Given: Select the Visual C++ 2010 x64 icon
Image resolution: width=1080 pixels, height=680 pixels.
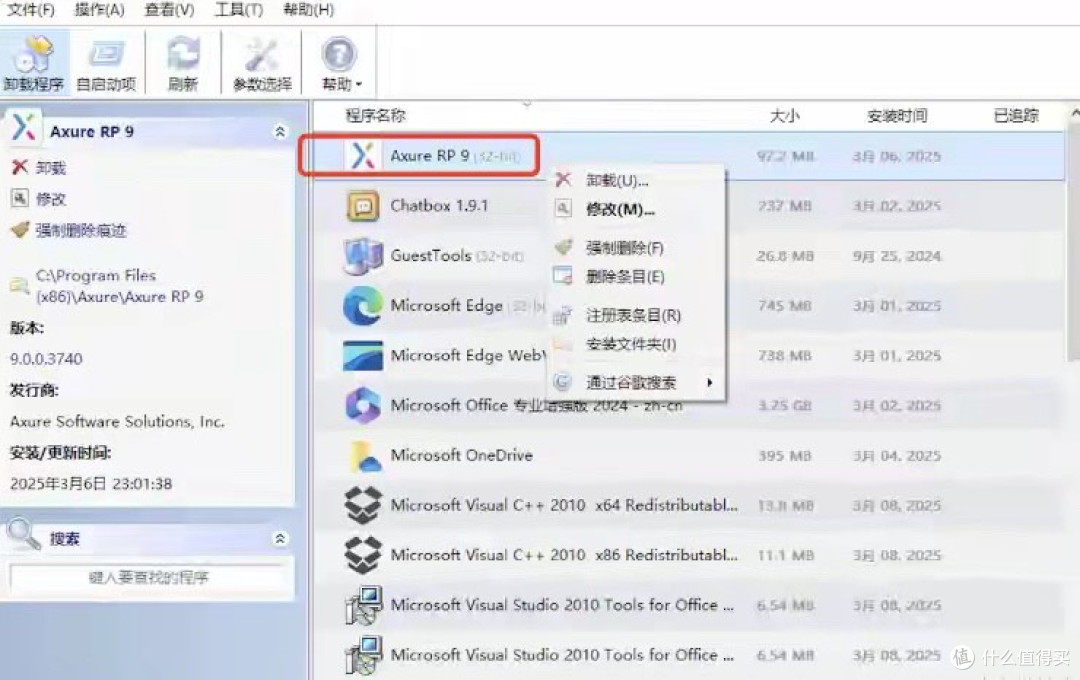Looking at the screenshot, I should click(x=363, y=505).
